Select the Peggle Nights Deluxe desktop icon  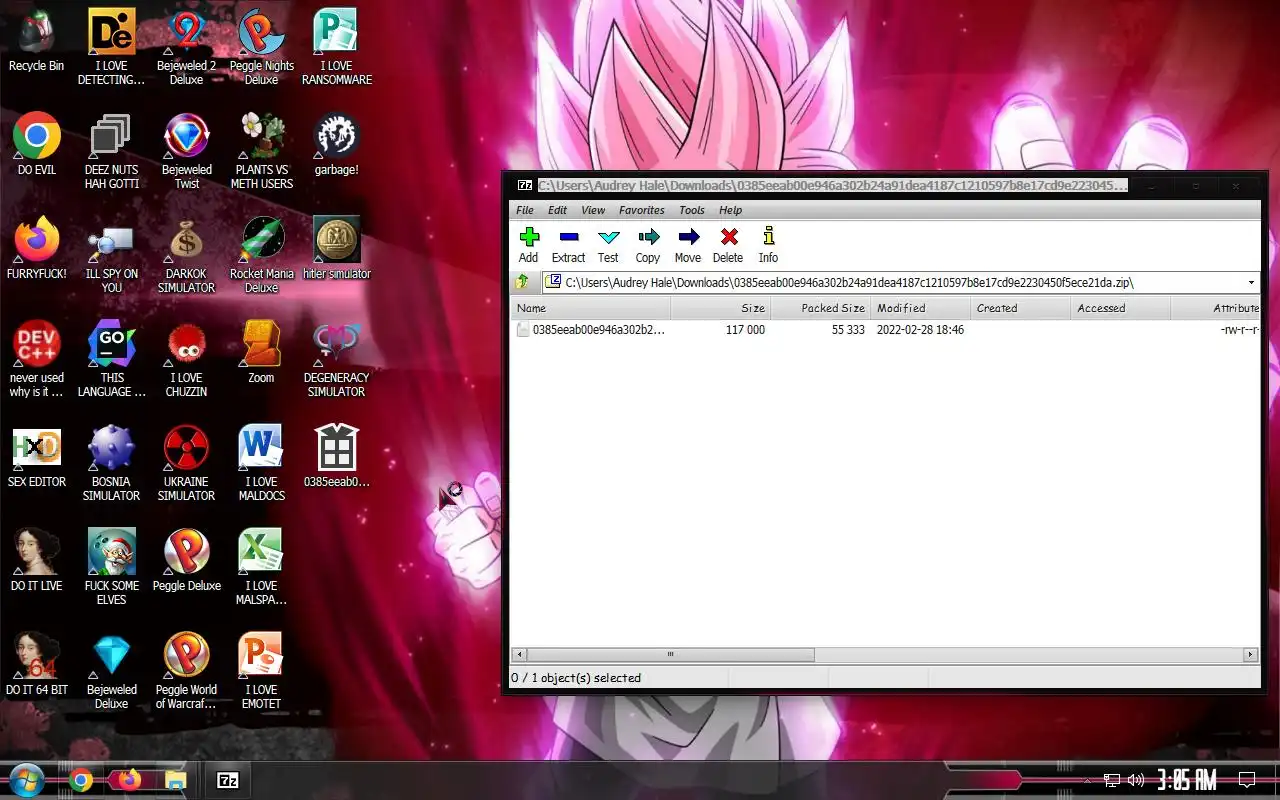tap(261, 47)
